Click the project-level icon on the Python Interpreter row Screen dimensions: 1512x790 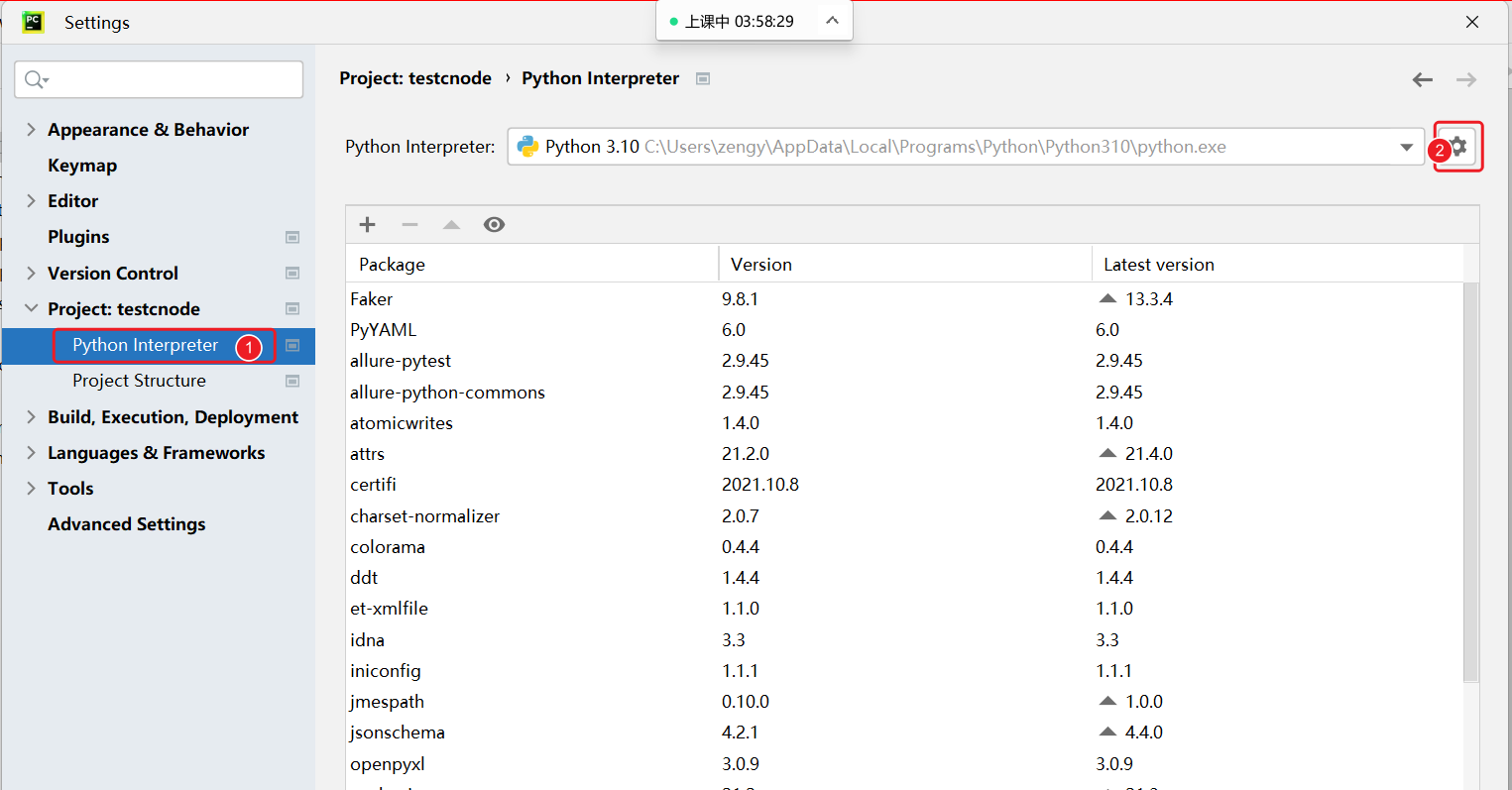click(292, 345)
